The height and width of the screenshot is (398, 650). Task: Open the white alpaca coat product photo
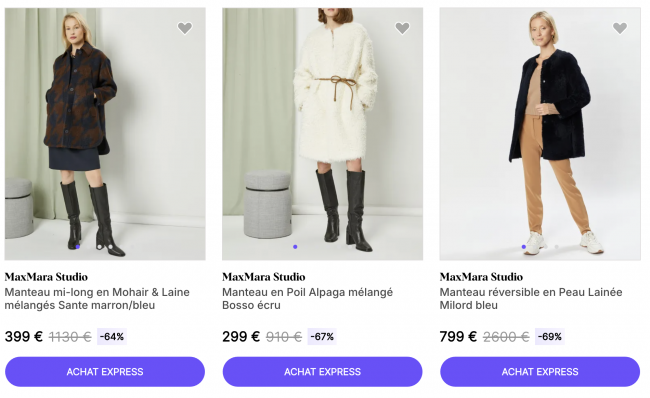tap(323, 134)
